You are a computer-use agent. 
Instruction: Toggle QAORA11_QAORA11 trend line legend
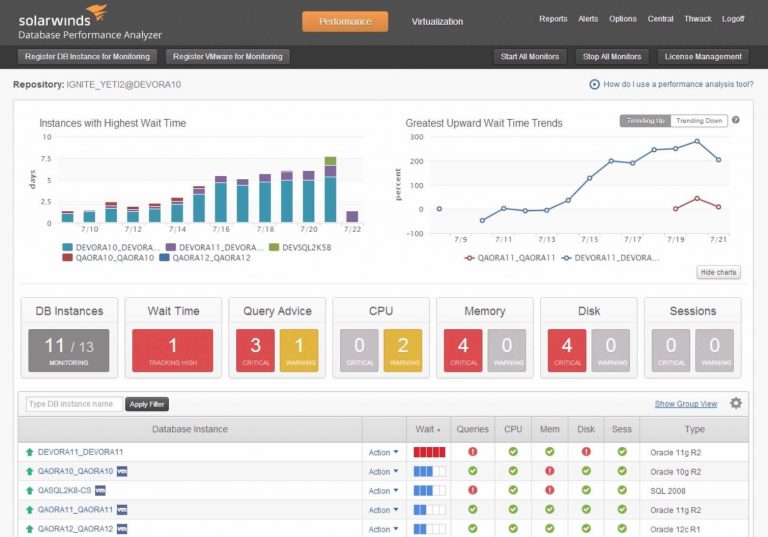tap(510, 258)
